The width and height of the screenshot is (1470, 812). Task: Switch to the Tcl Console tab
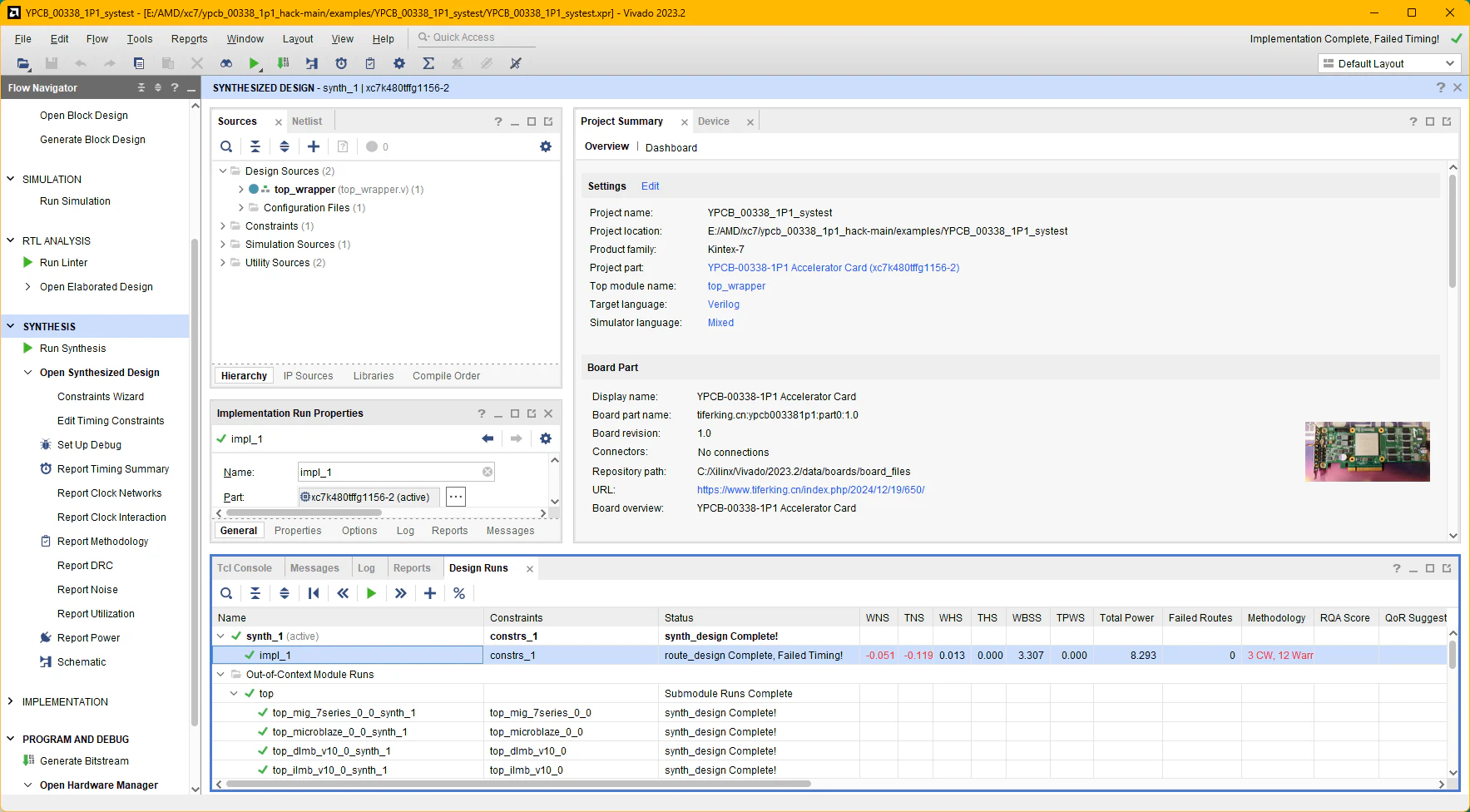[x=245, y=568]
